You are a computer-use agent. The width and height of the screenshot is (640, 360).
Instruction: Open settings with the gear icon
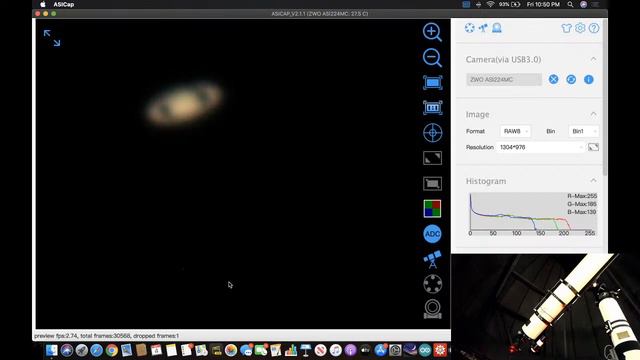(x=580, y=28)
